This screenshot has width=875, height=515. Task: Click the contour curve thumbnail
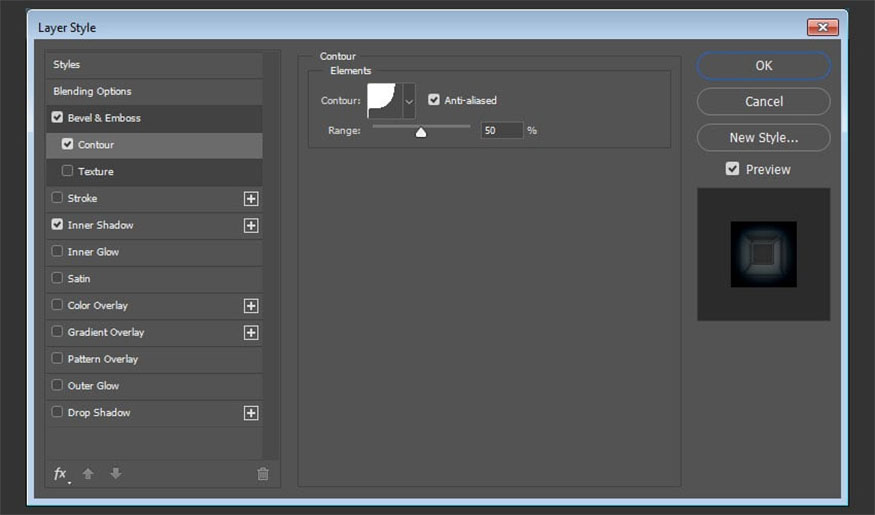point(383,101)
